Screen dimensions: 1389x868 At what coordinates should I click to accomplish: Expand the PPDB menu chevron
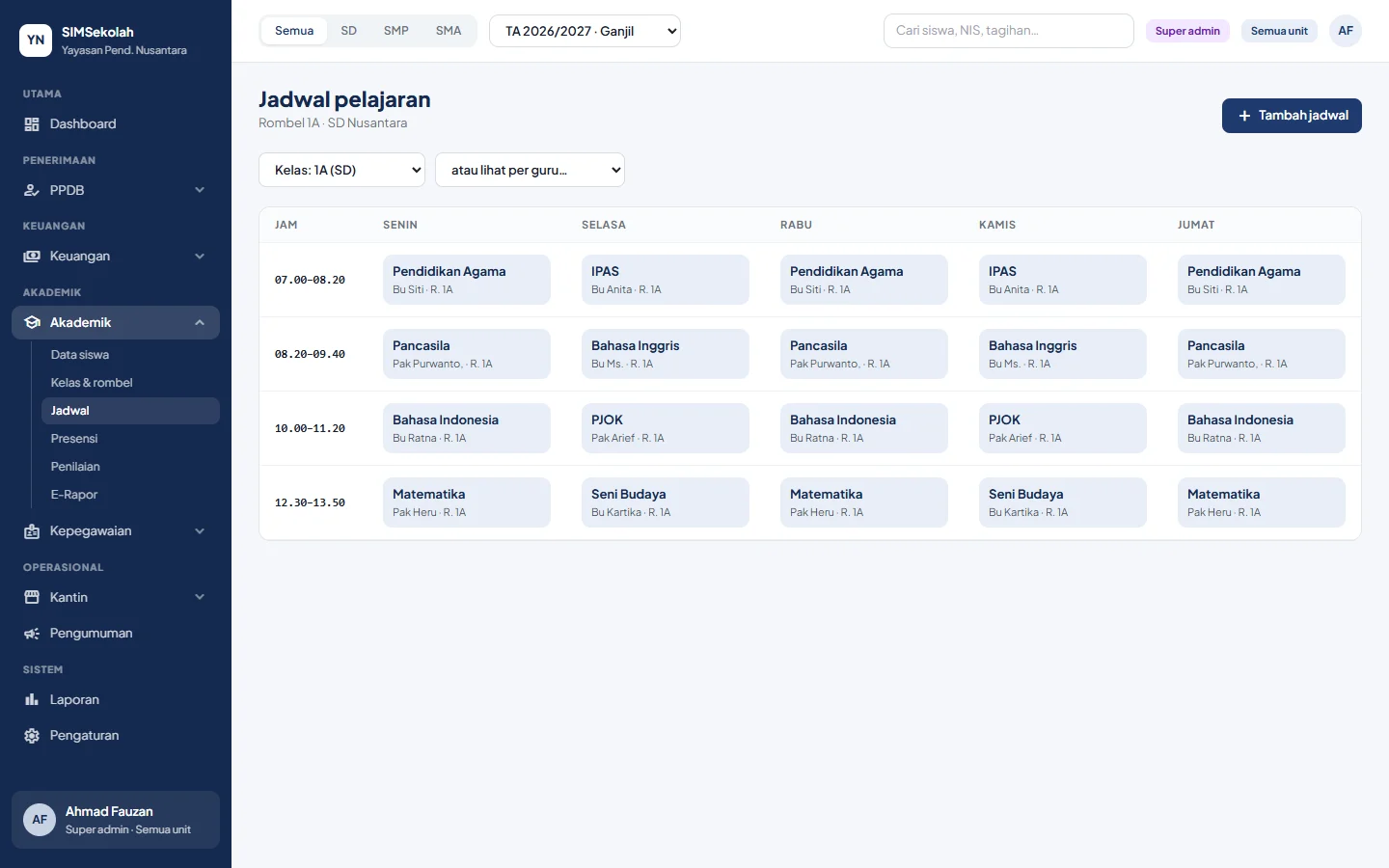[200, 191]
